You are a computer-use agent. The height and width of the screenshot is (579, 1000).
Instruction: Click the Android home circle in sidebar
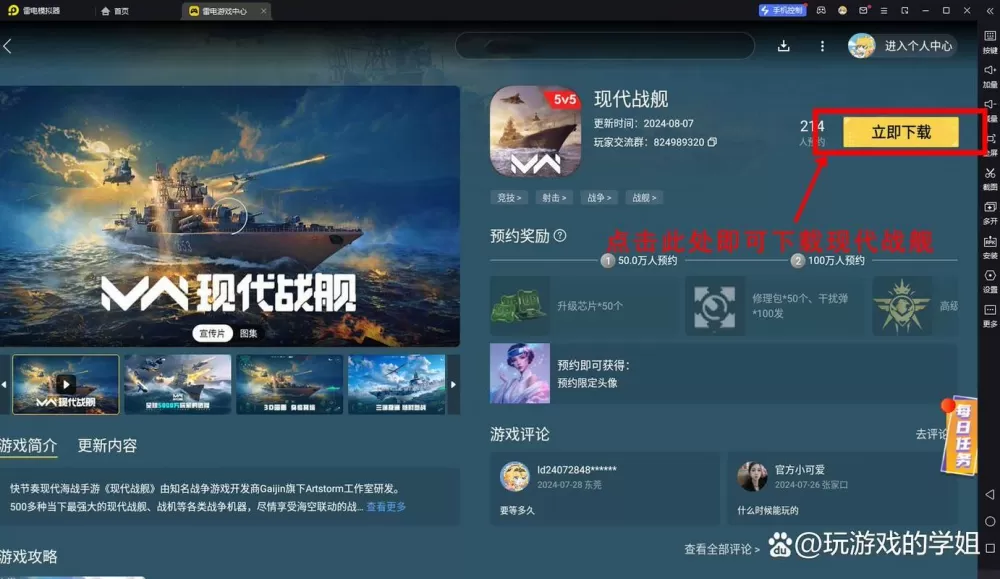click(x=990, y=522)
